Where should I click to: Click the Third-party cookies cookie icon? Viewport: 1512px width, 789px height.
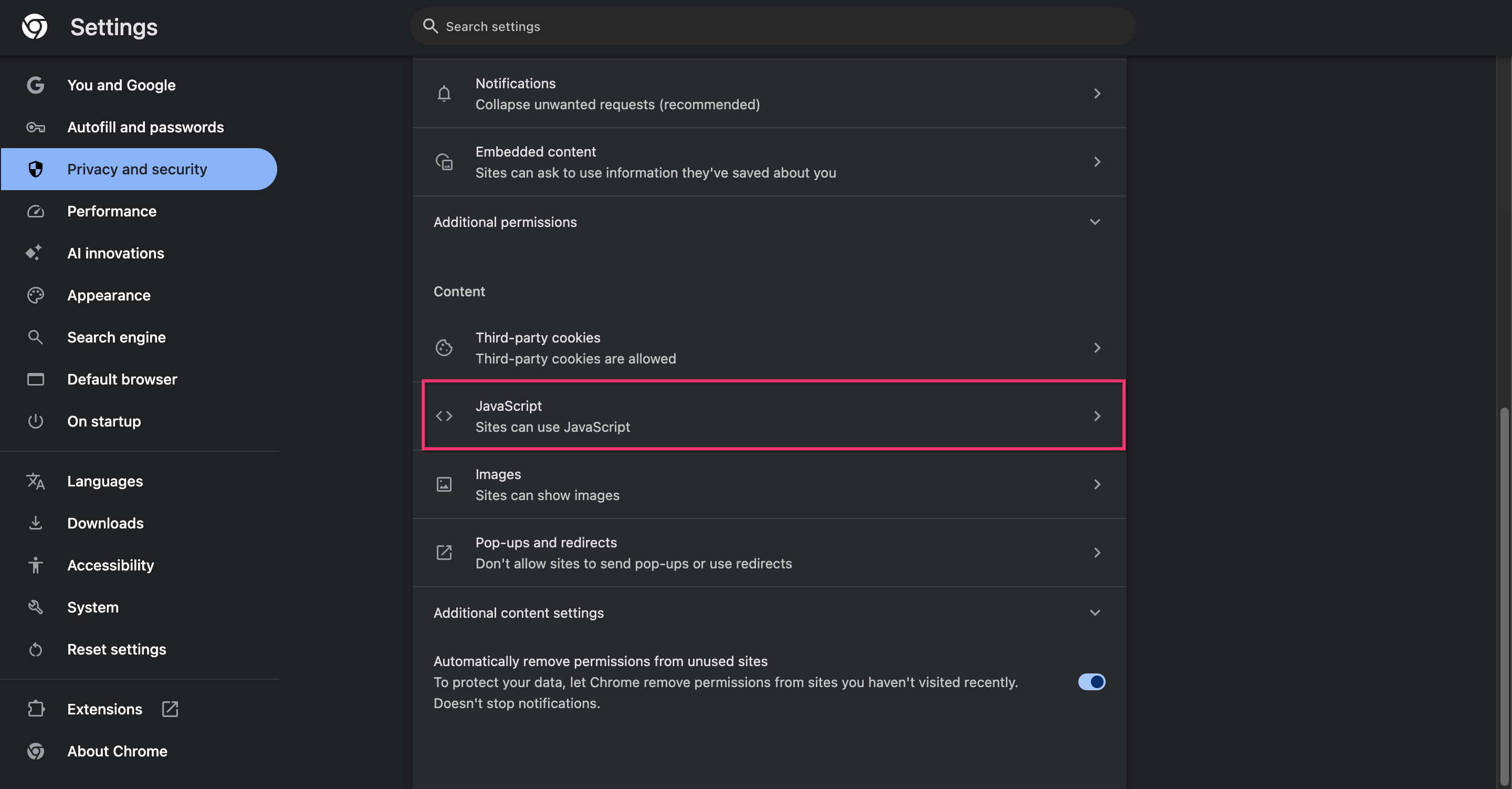444,348
